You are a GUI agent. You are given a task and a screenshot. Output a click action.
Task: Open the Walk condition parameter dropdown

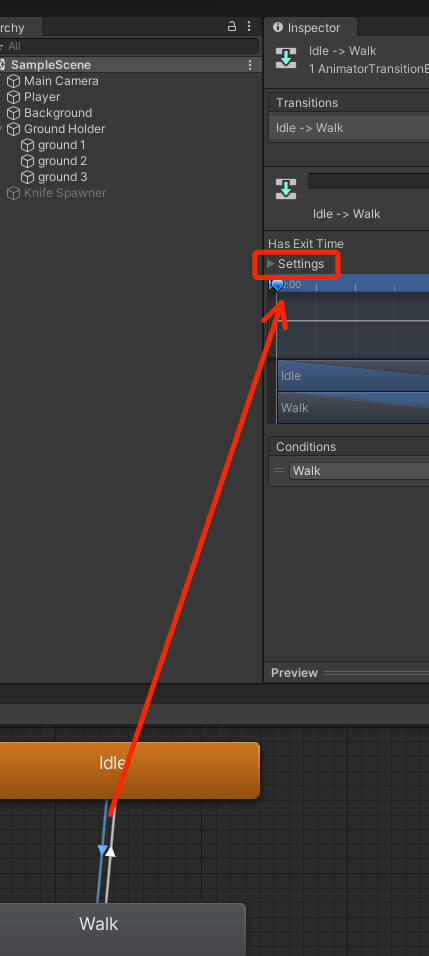click(359, 471)
